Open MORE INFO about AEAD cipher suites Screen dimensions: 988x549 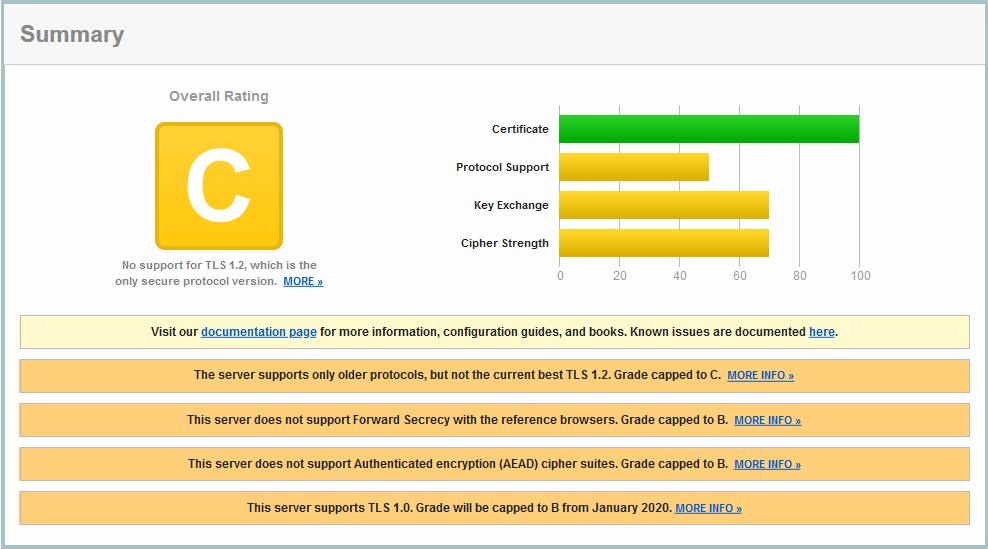tap(767, 465)
